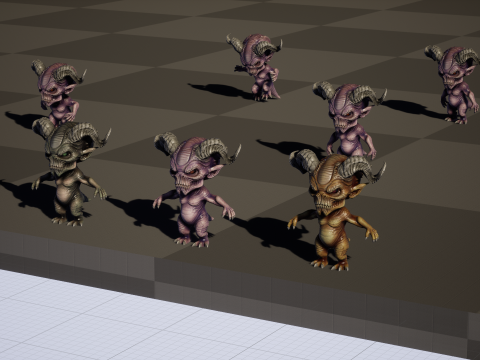Image resolution: width=480 pixels, height=360 pixels.
Task: Select the purple demon in the front row, between the green and orange ones
Action: point(197,190)
